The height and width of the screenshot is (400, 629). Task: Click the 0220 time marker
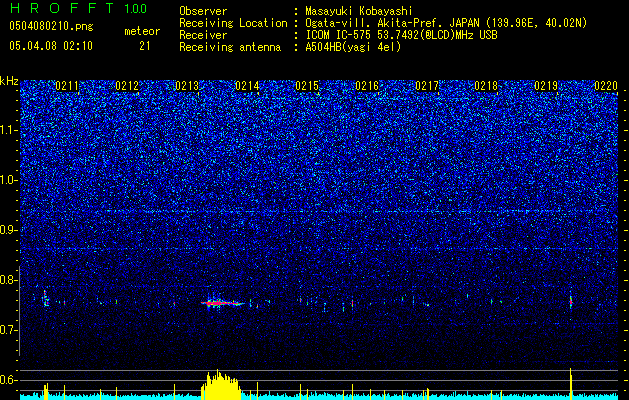[x=606, y=86]
